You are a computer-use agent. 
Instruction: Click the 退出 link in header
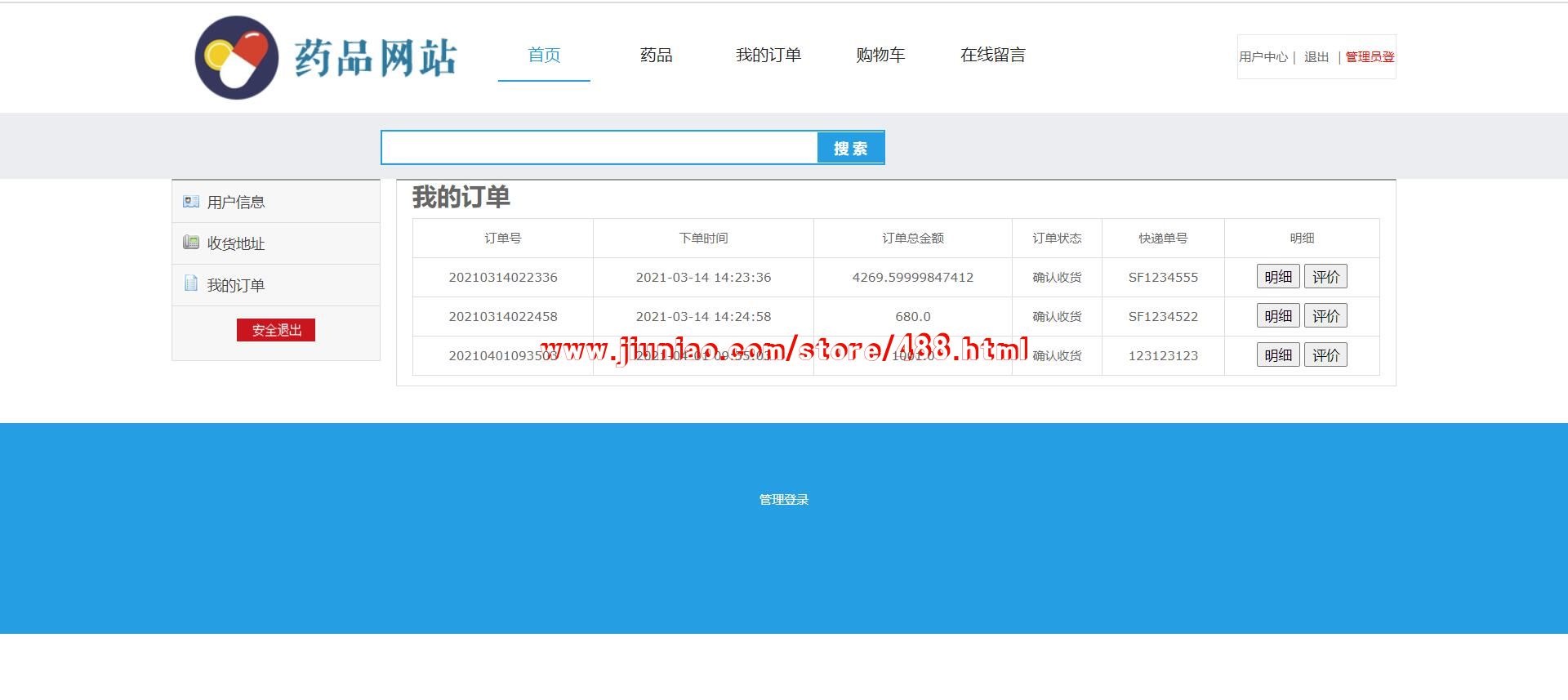tap(1316, 57)
